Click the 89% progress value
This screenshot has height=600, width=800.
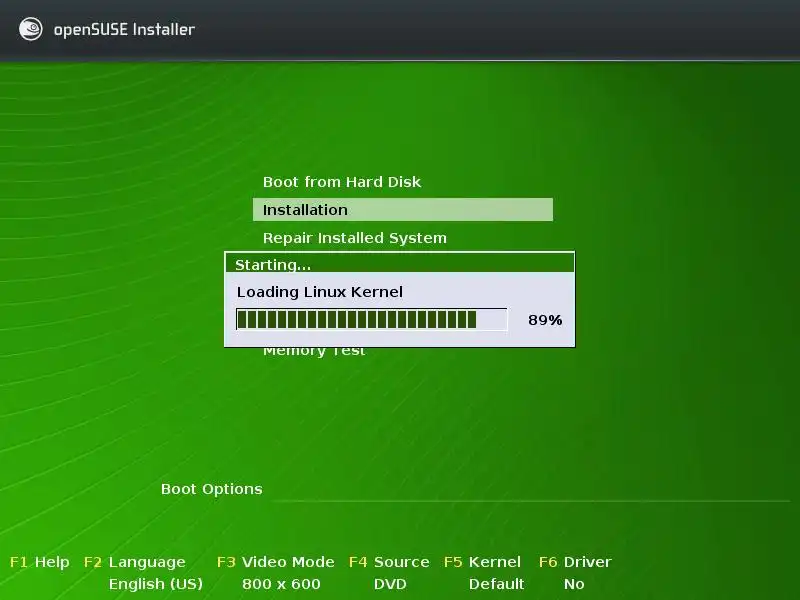coord(545,320)
